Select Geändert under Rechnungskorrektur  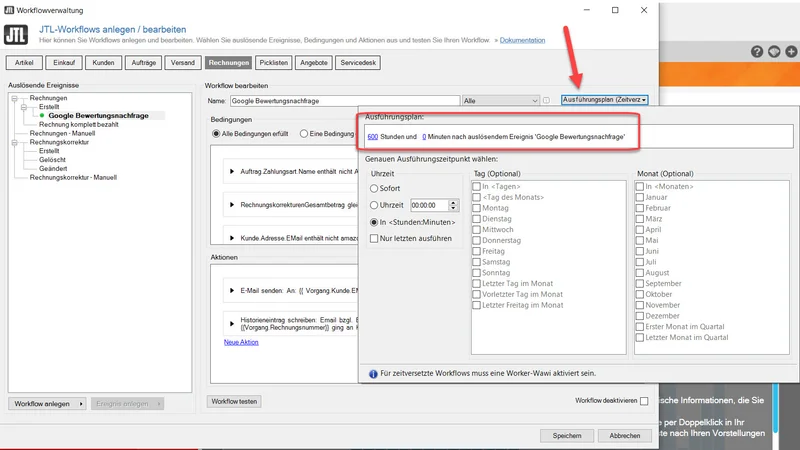53,168
